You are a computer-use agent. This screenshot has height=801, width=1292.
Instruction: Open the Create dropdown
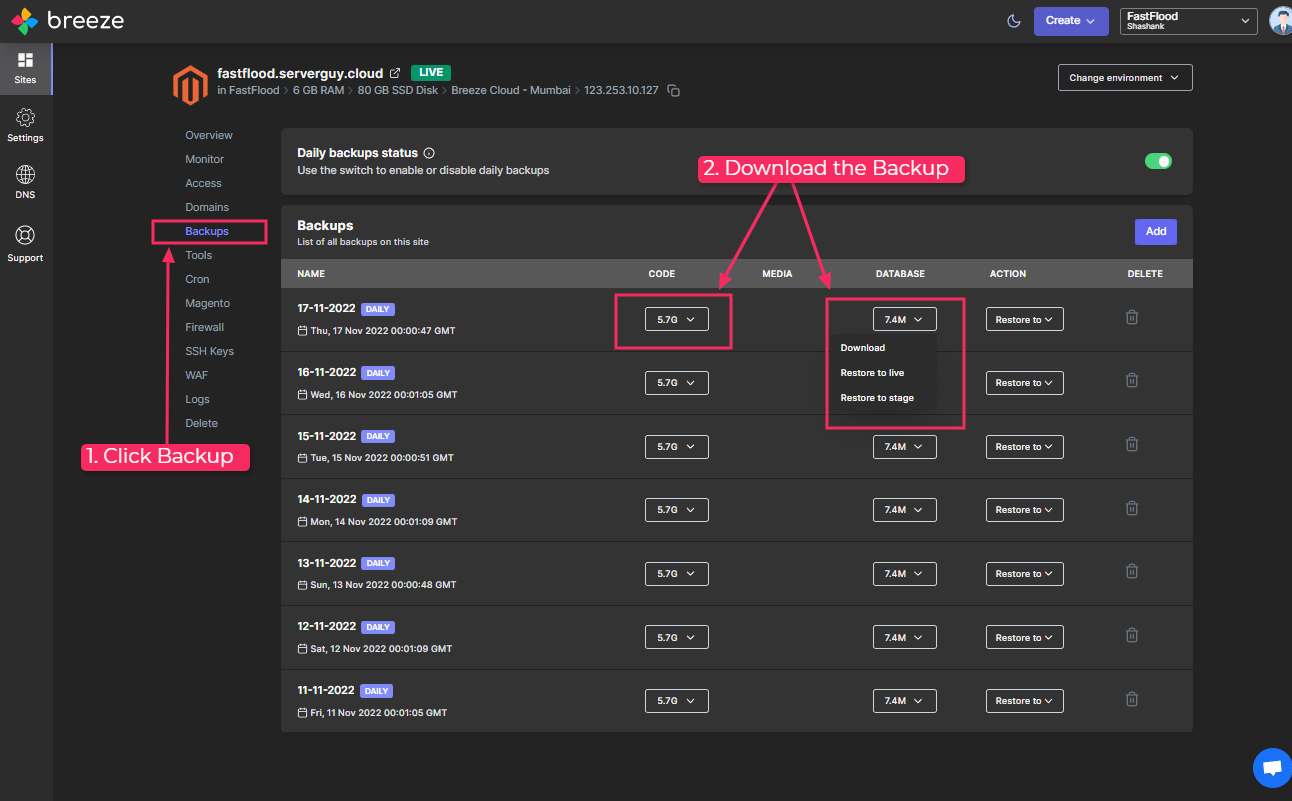1070,20
